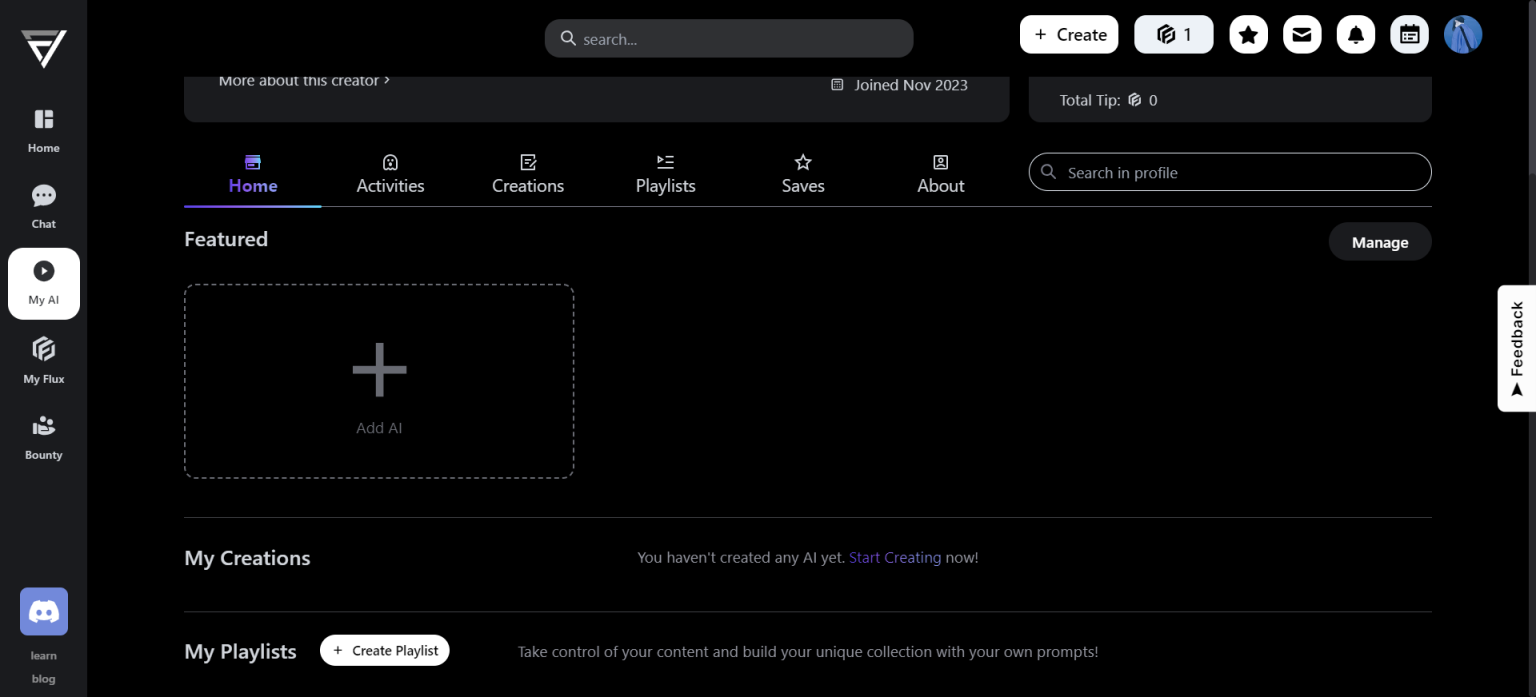Open the calendar icon in header
The height and width of the screenshot is (697, 1536).
[1409, 35]
